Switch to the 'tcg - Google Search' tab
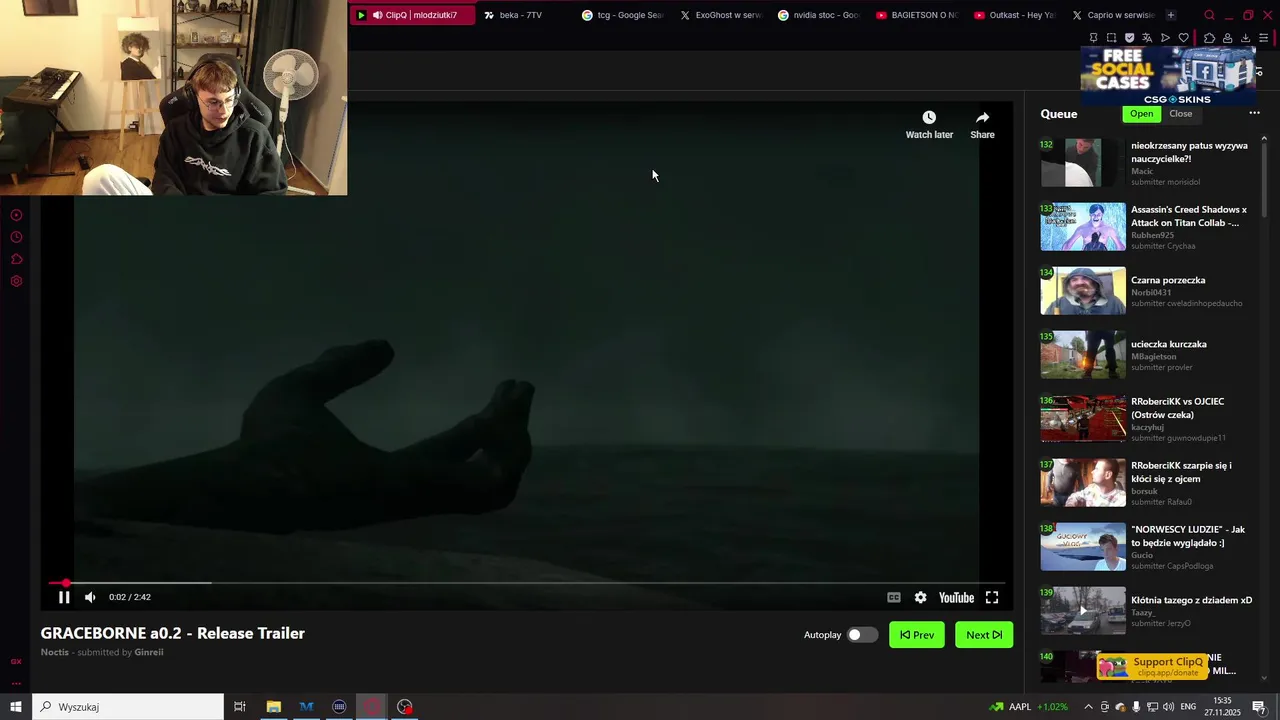The height and width of the screenshot is (720, 1280). (x=622, y=15)
